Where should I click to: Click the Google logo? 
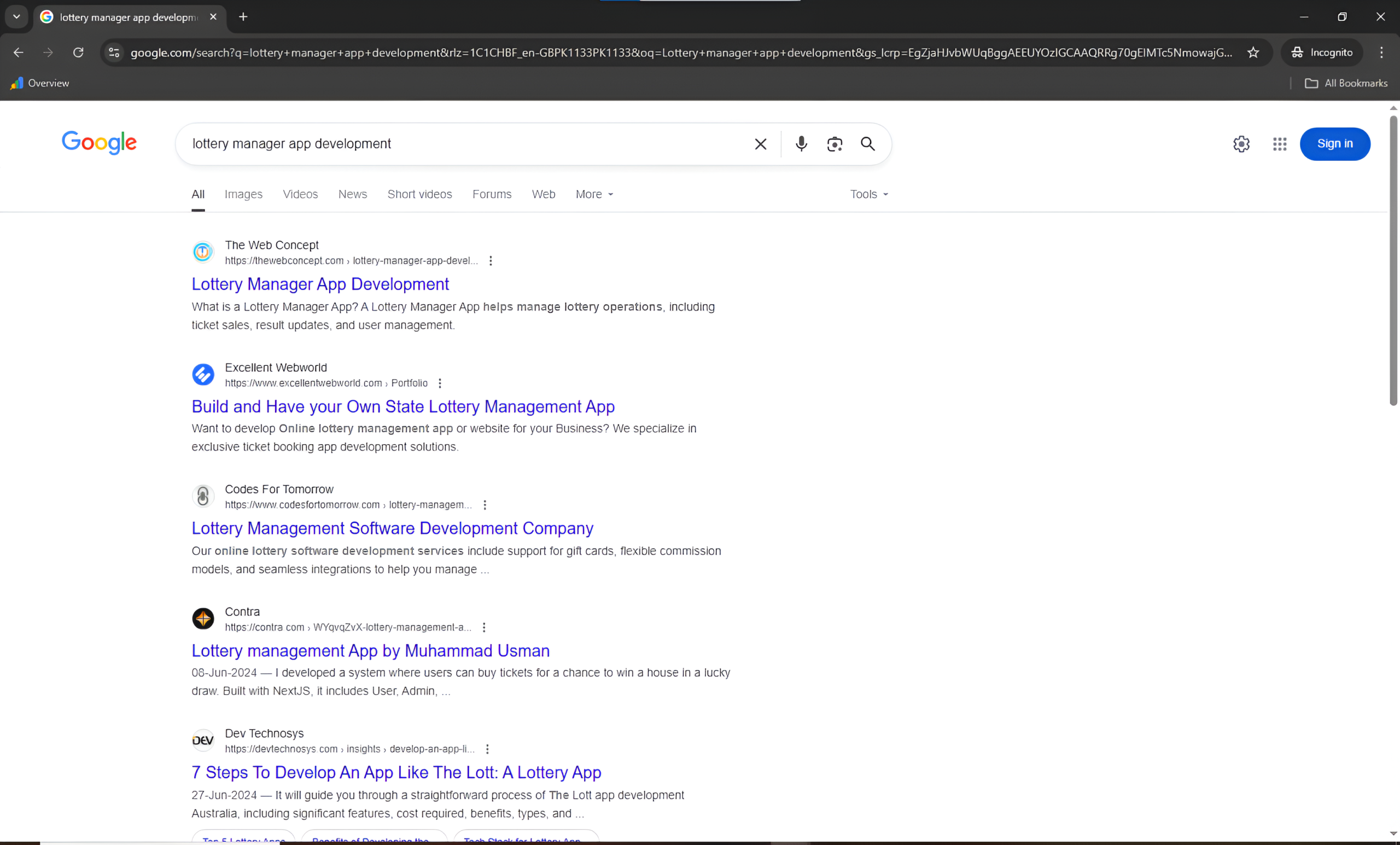99,143
